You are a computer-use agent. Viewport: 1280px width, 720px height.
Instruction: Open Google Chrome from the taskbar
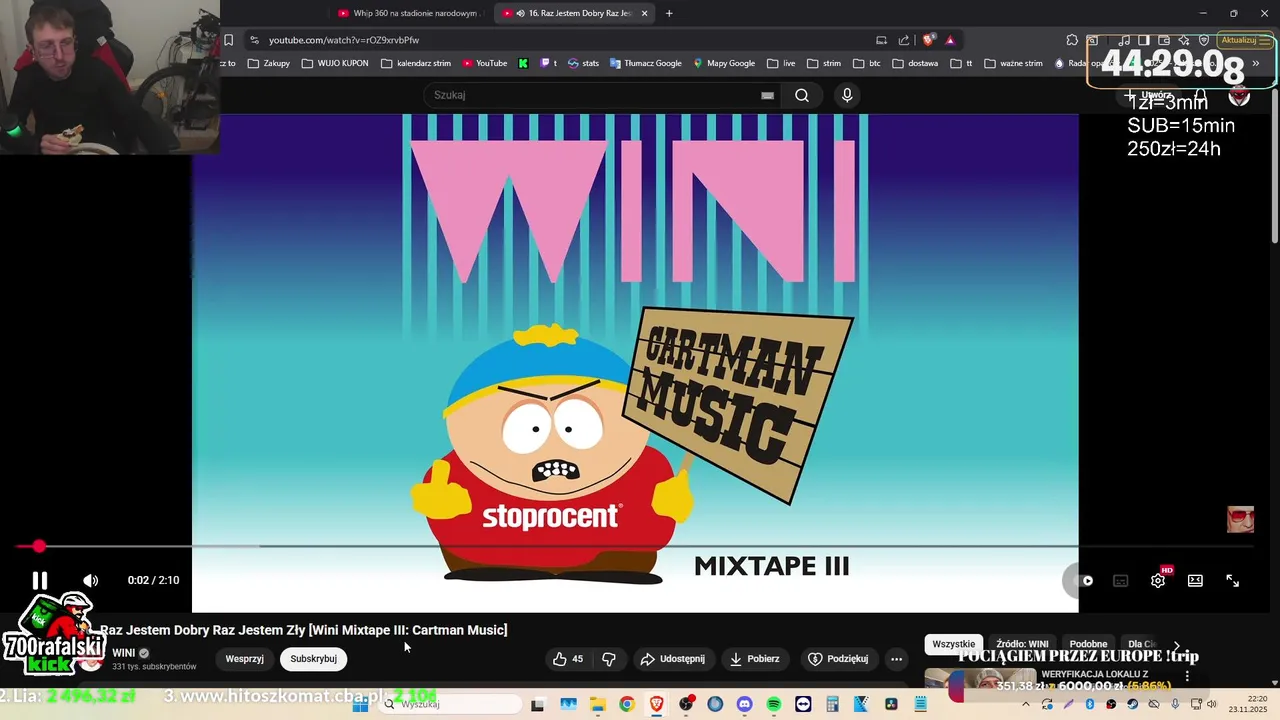[626, 704]
